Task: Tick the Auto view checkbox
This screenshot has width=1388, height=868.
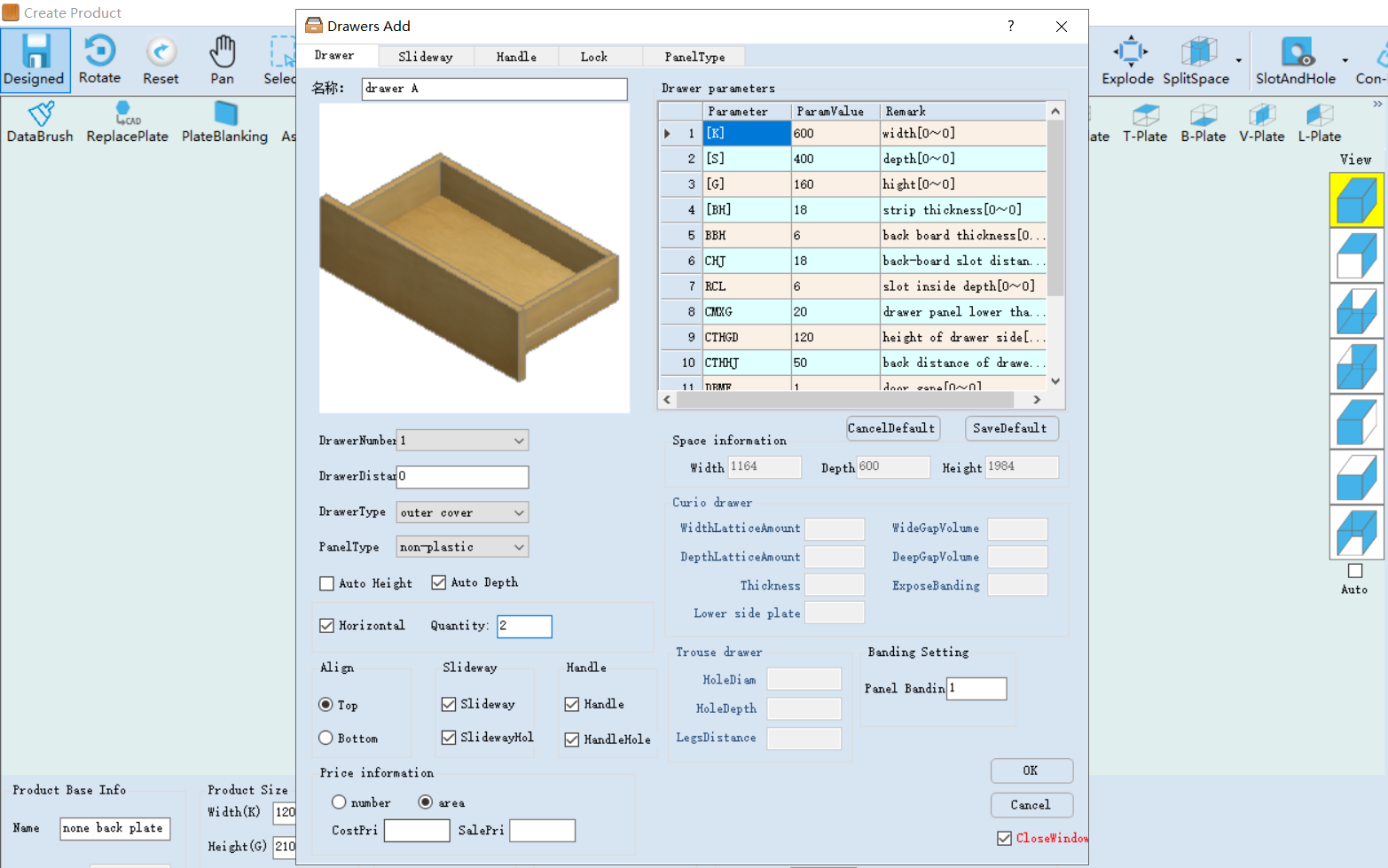Action: pos(1355,571)
